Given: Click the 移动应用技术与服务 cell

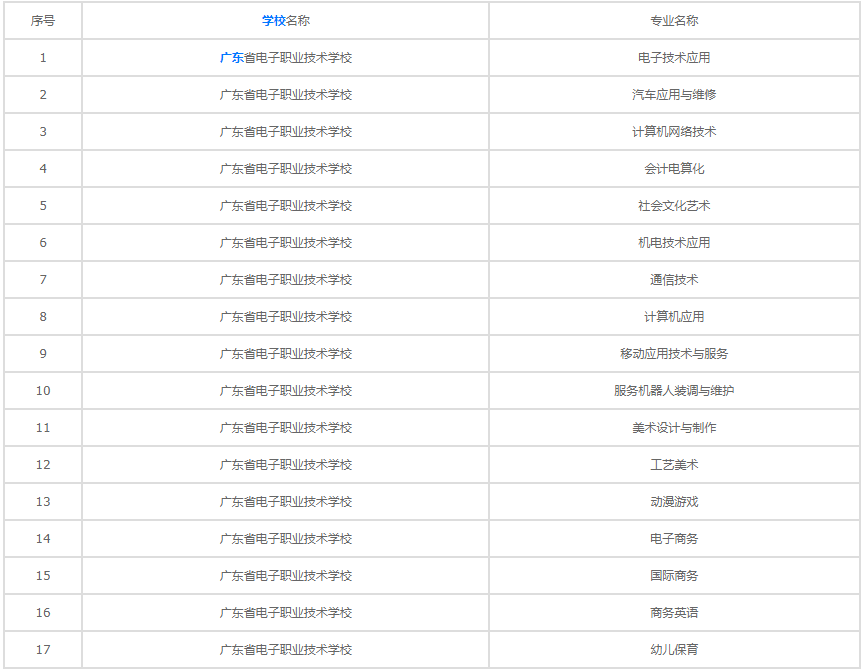Looking at the screenshot, I should 673,354.
